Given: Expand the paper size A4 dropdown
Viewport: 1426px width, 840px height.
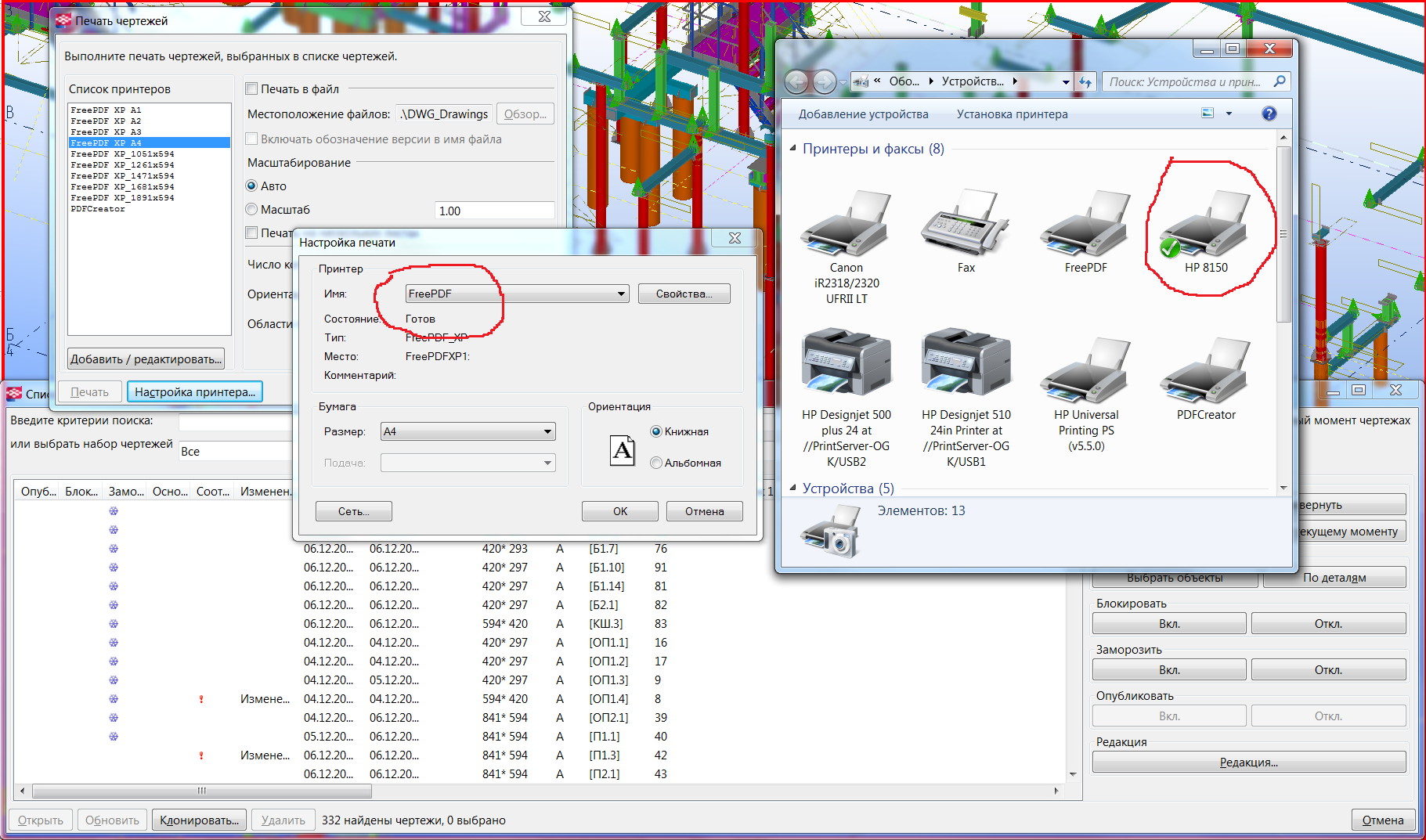Looking at the screenshot, I should point(547,431).
